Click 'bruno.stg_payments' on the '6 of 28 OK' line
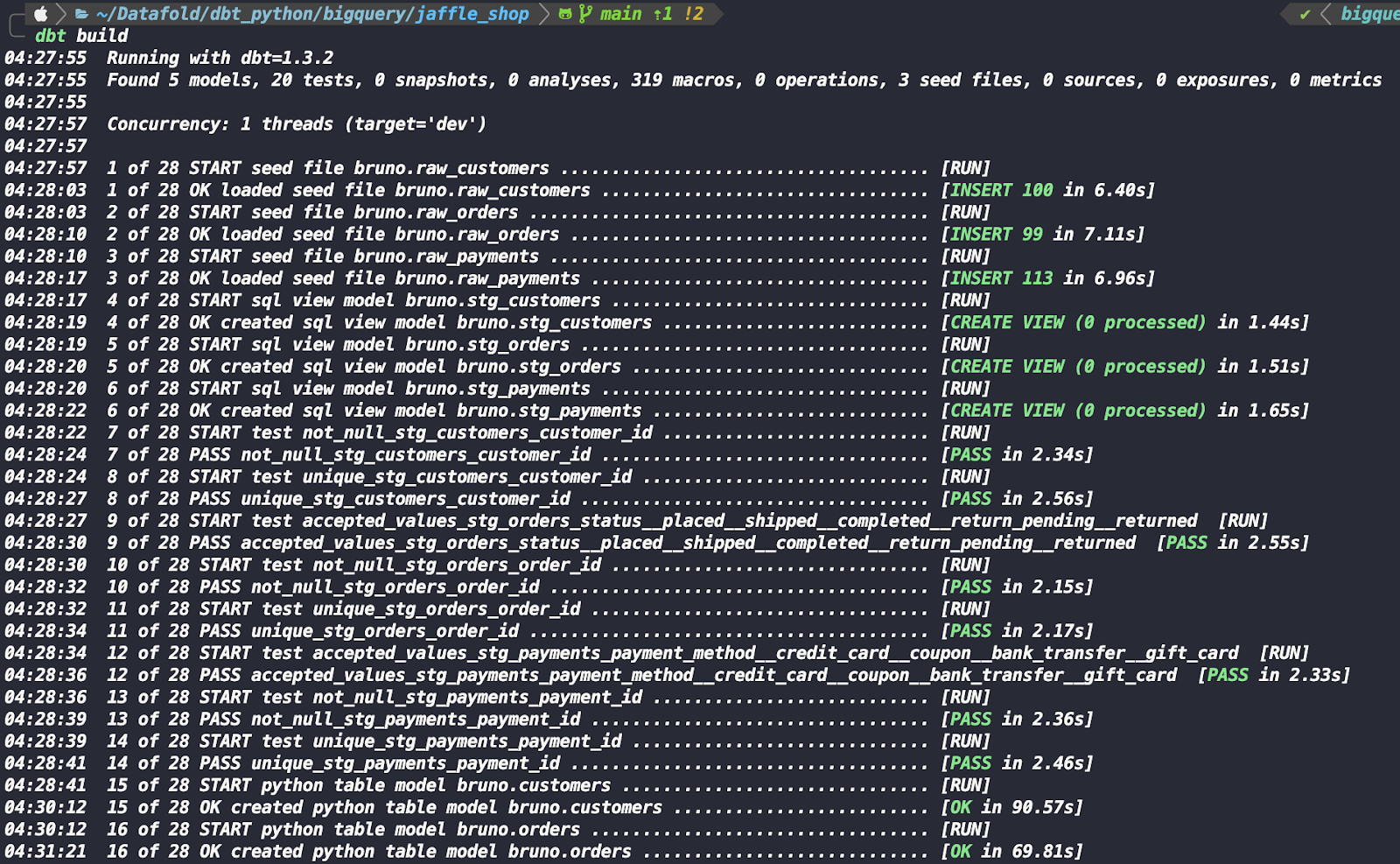Viewport: 1400px width, 864px height. (x=549, y=411)
